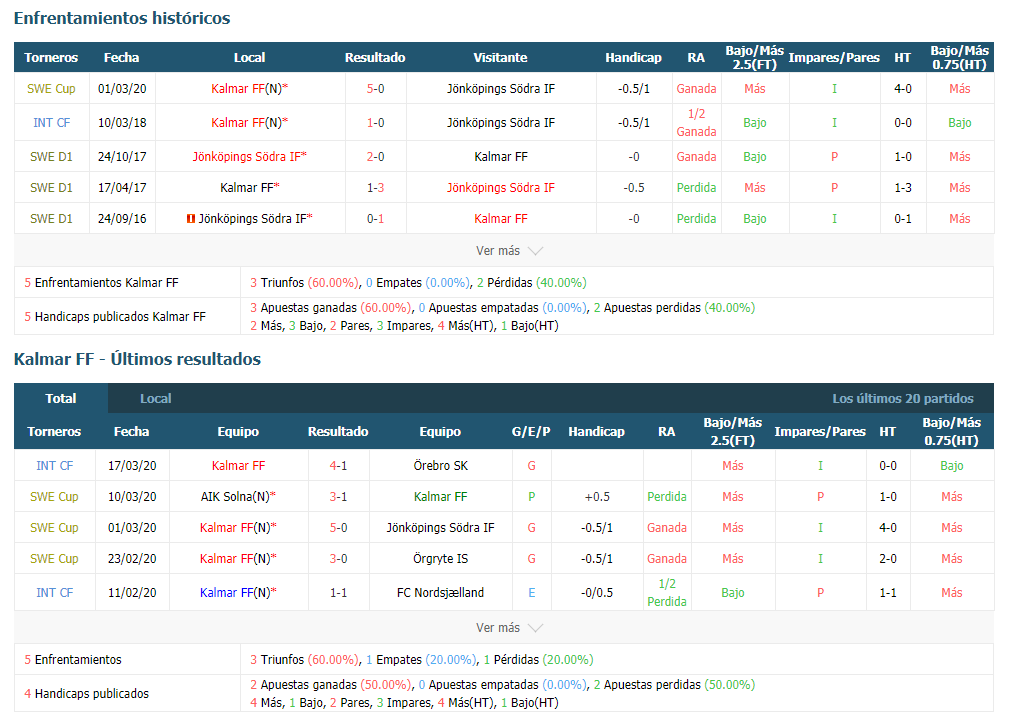Expand 'Ver más' under Kalmar FF latest results
1012x714 pixels.
(x=509, y=627)
